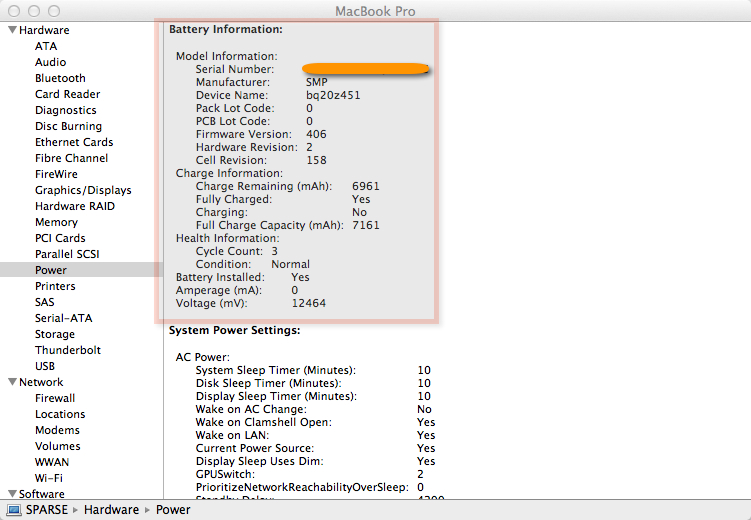
Task: Select FireWire in the sidebar
Action: [56, 174]
